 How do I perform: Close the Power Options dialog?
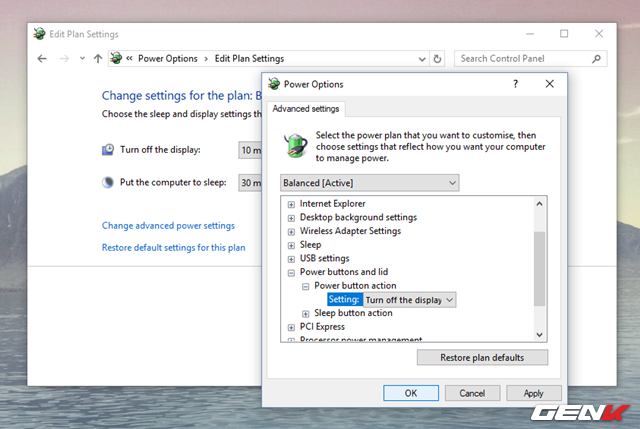[x=550, y=84]
